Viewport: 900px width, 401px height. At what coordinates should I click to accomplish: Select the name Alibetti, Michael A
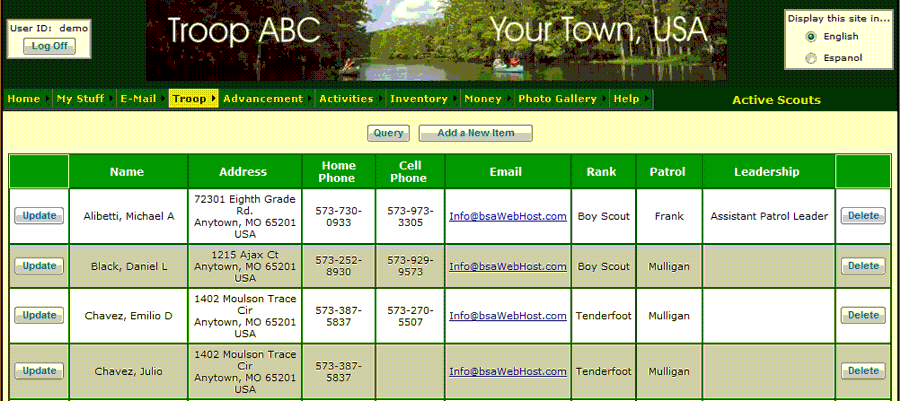(129, 216)
